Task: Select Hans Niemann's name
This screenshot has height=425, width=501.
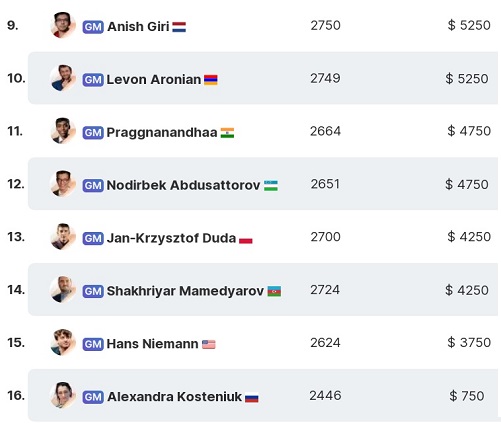Action: (x=152, y=344)
